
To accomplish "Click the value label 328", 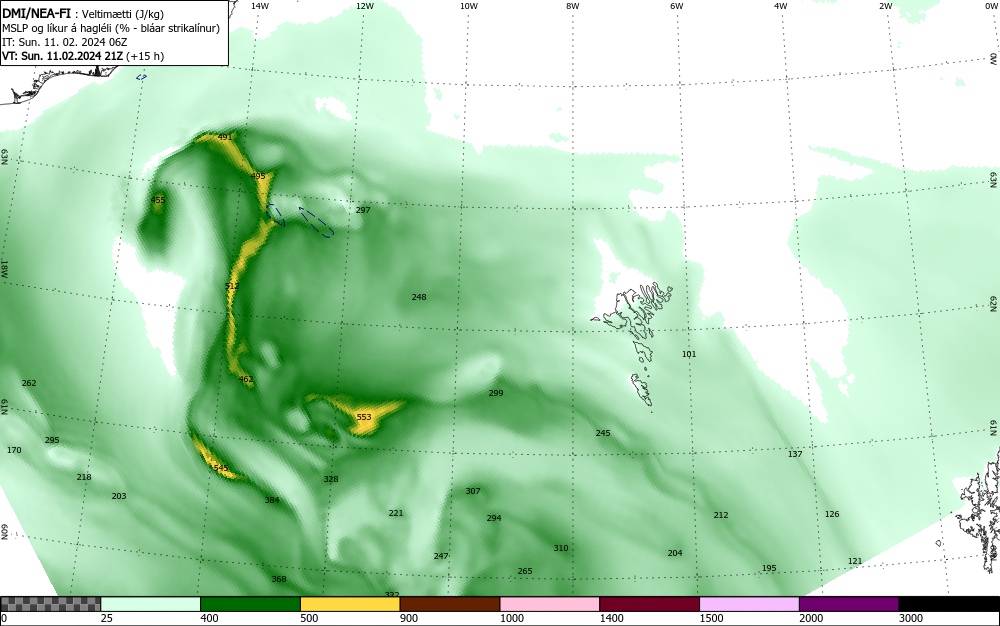I will [x=330, y=479].
